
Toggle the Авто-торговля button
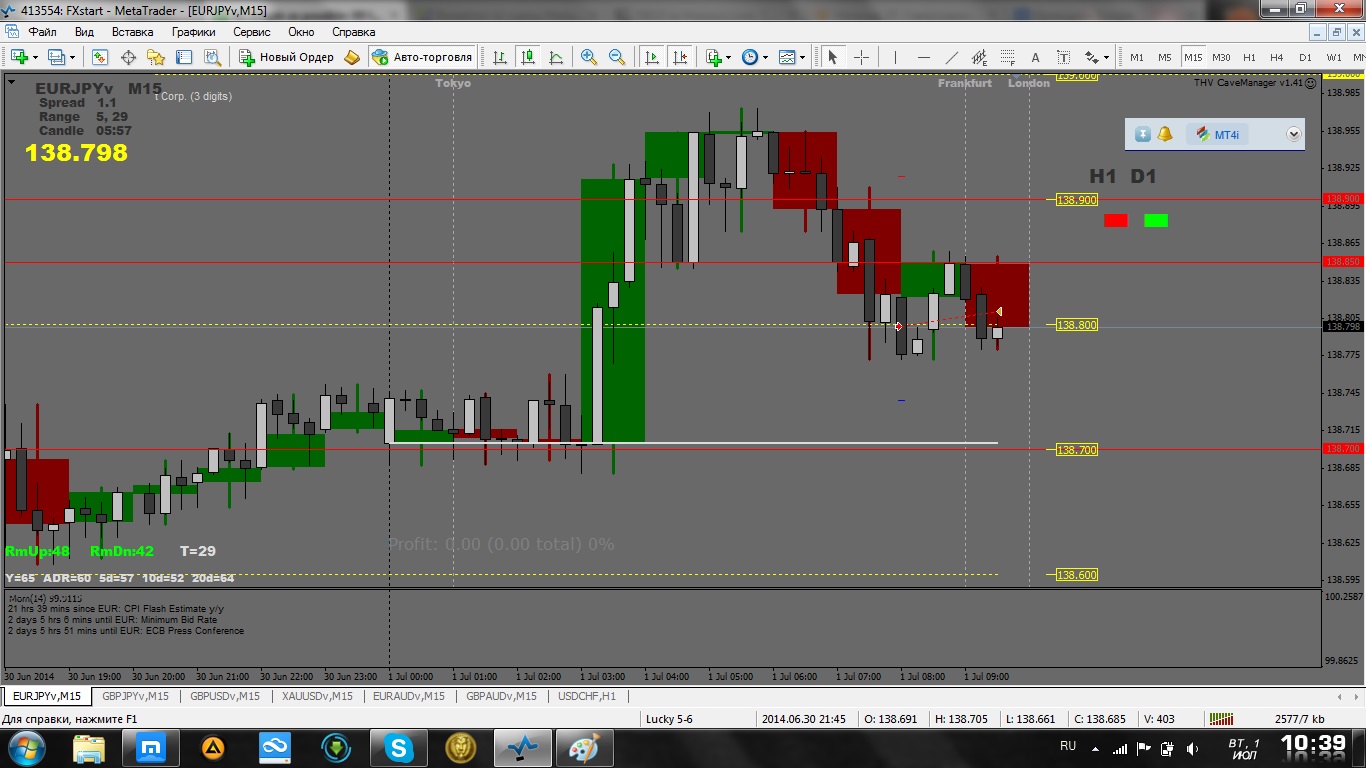[421, 57]
